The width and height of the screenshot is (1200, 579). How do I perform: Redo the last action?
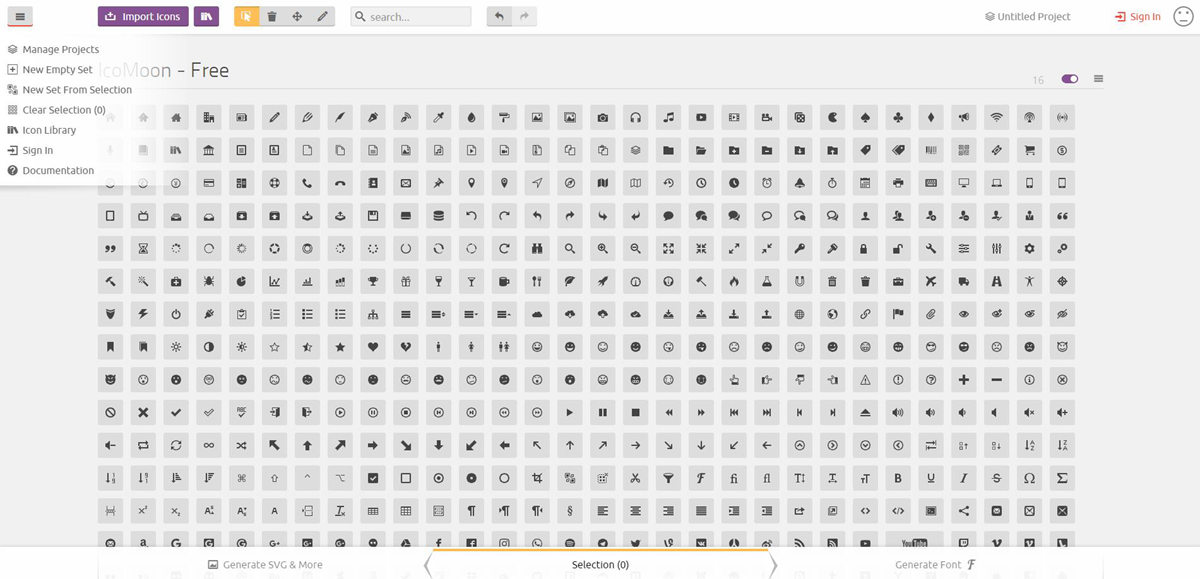click(524, 16)
